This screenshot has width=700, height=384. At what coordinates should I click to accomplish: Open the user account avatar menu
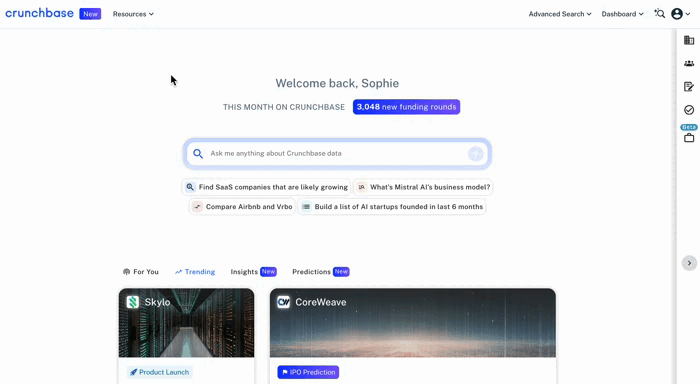click(x=680, y=14)
